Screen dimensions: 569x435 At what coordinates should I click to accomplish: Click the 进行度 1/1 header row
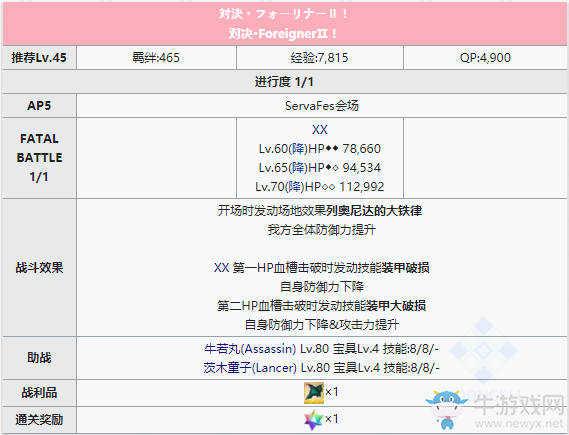coord(284,82)
